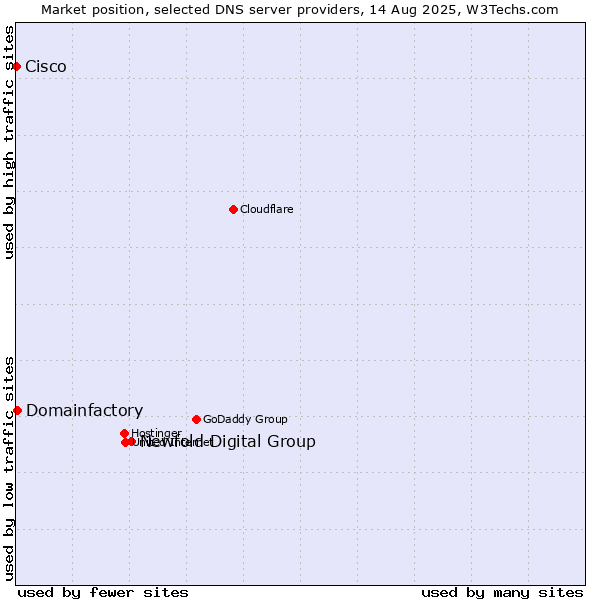This screenshot has height=600, width=600.
Task: Click the red marker beside Domainfactory
Action: click(x=17, y=411)
